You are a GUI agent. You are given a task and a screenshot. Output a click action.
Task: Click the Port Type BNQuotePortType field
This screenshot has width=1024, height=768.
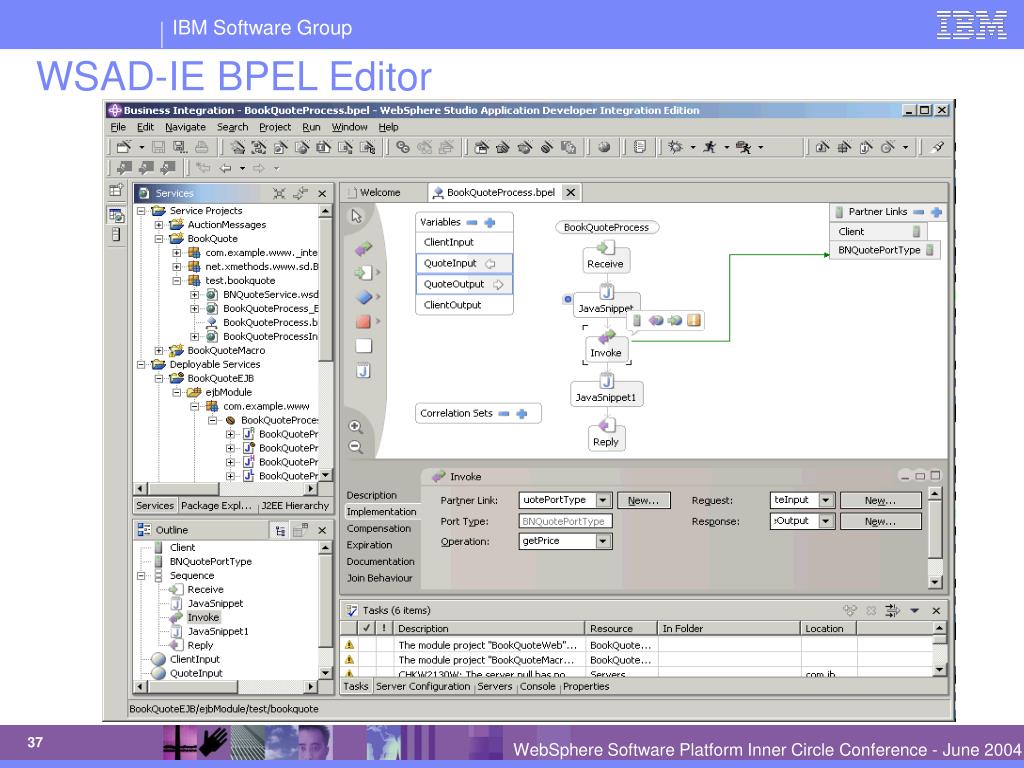point(566,521)
